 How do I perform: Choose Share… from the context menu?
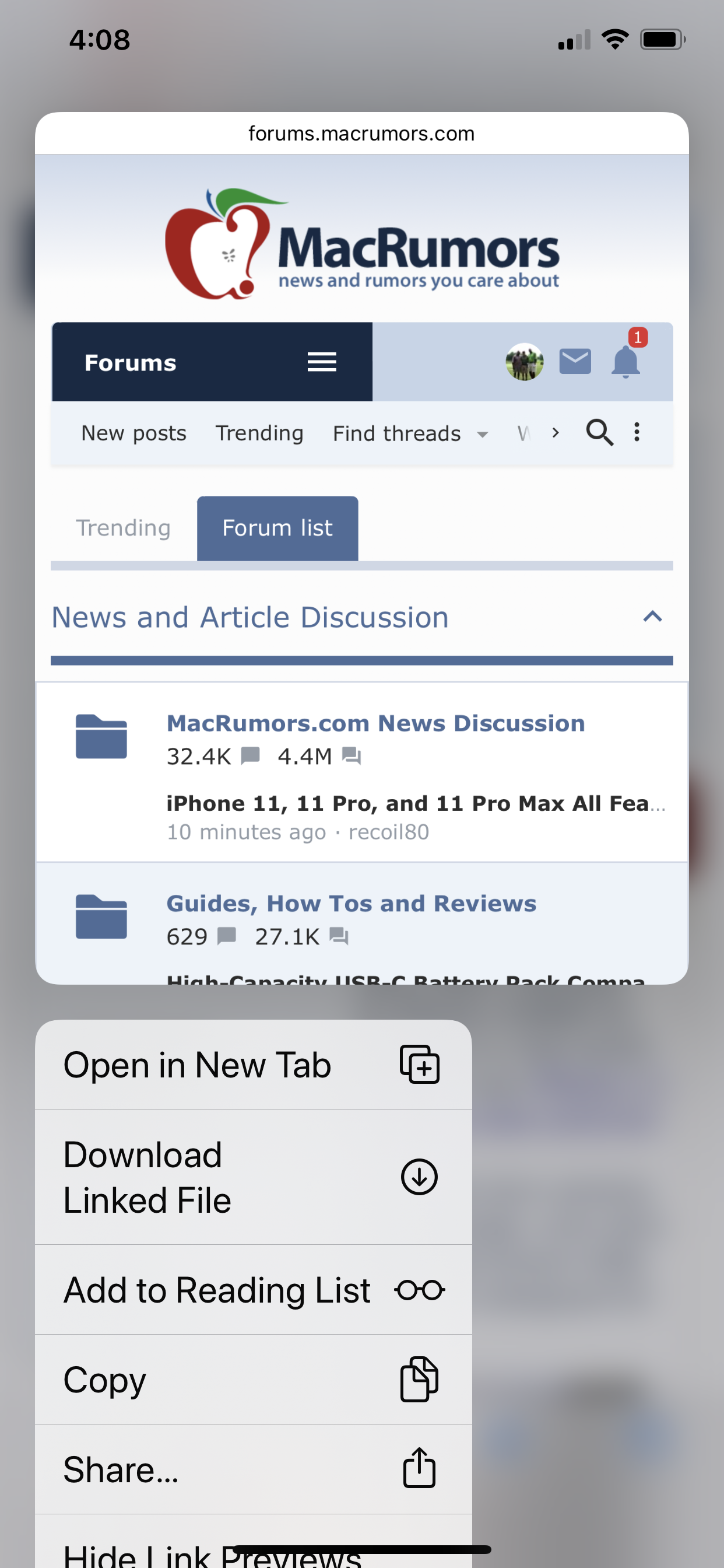point(254,1469)
